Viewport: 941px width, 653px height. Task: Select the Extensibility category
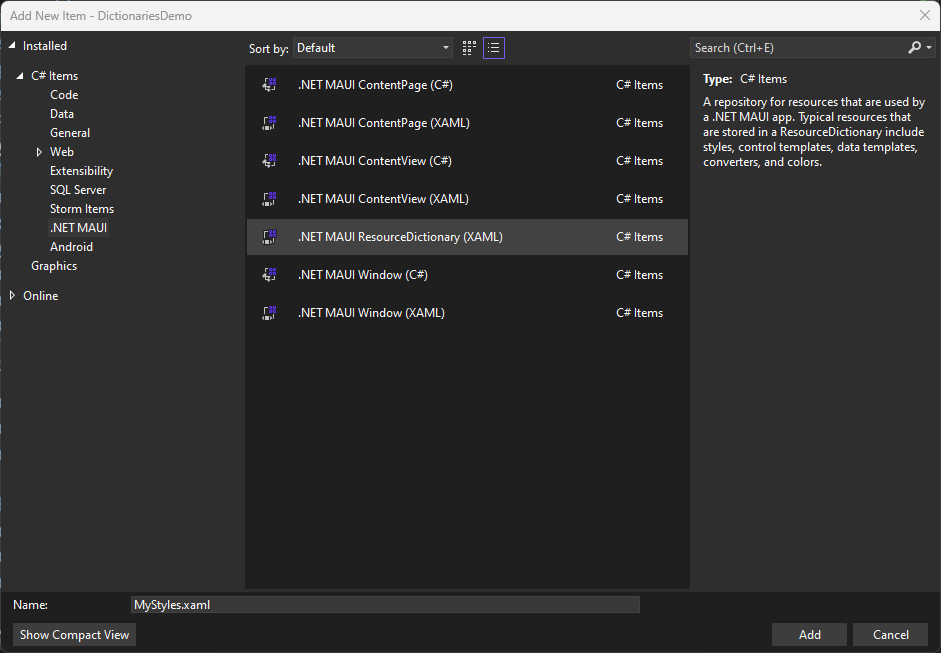(82, 171)
